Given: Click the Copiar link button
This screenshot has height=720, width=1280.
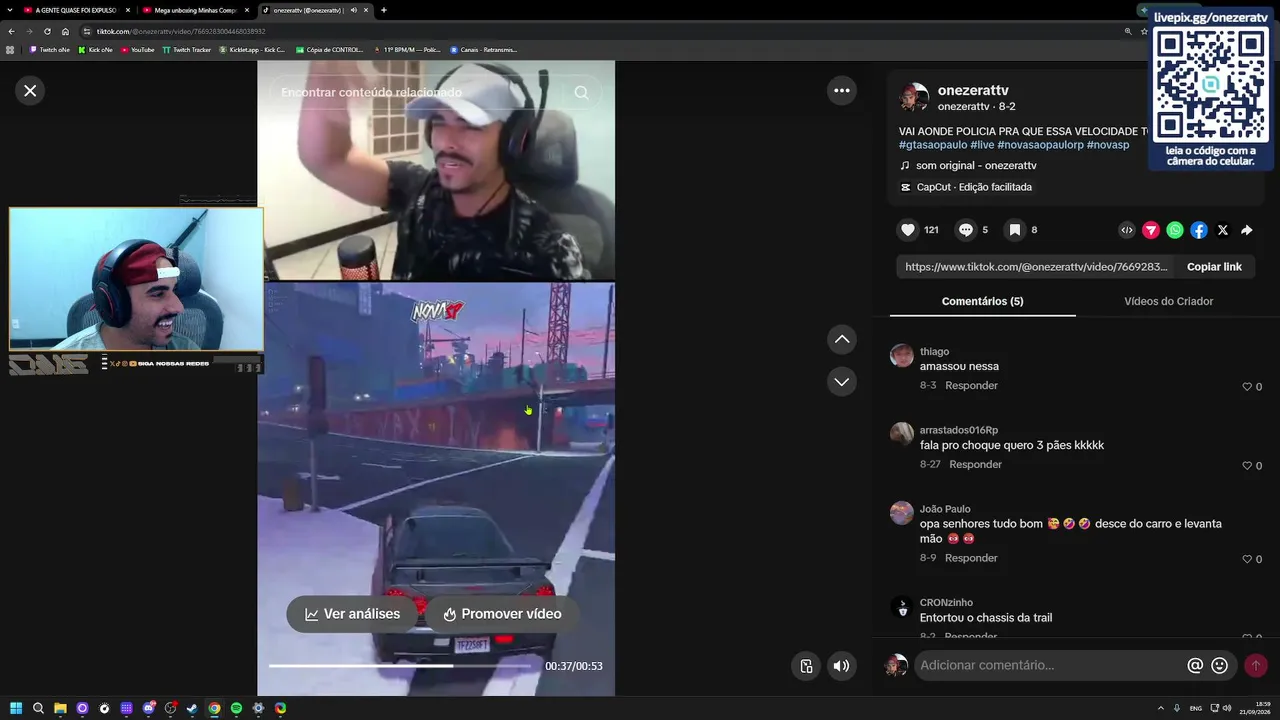Looking at the screenshot, I should click(1214, 267).
